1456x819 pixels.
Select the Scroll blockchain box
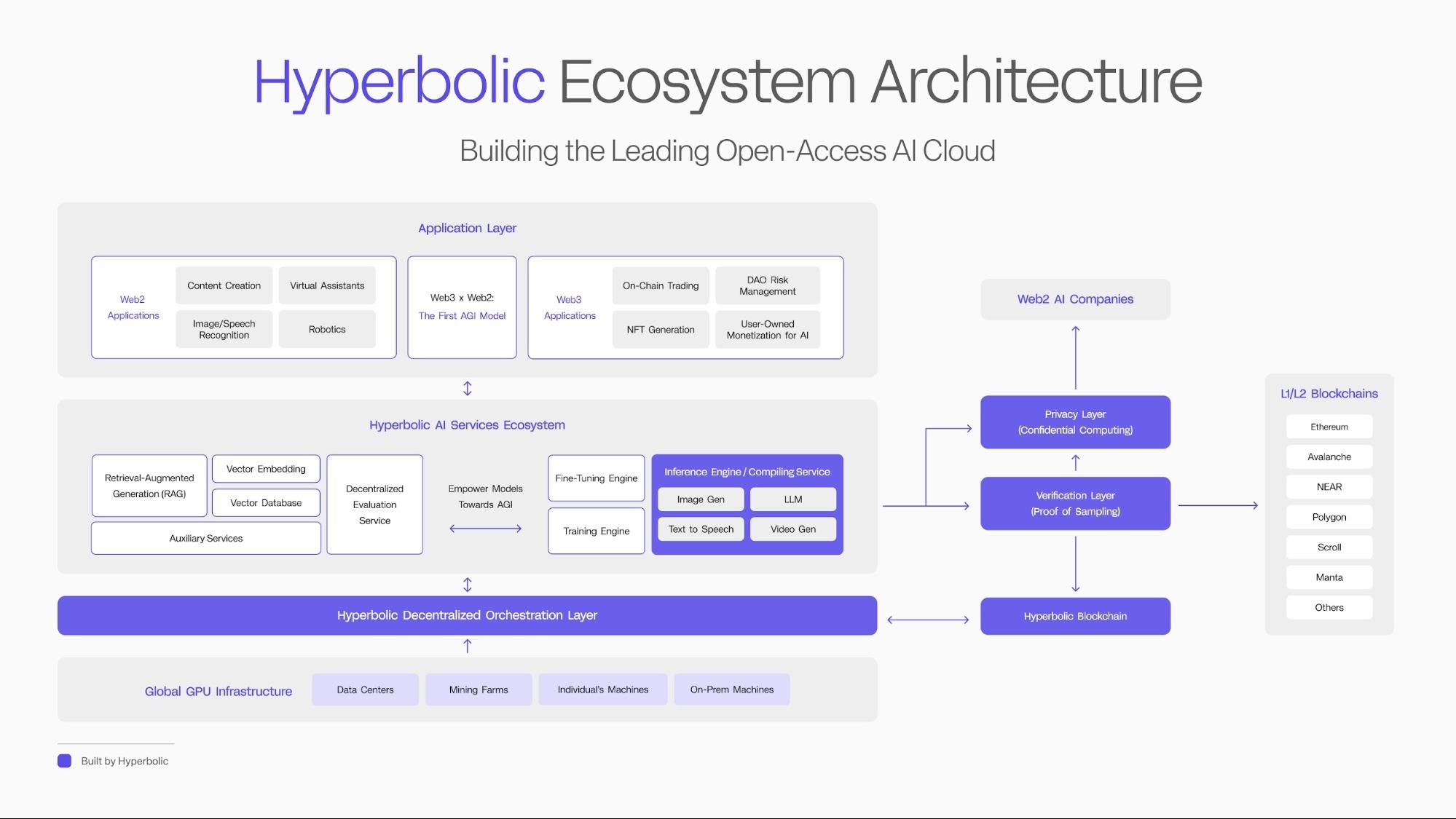click(x=1329, y=547)
